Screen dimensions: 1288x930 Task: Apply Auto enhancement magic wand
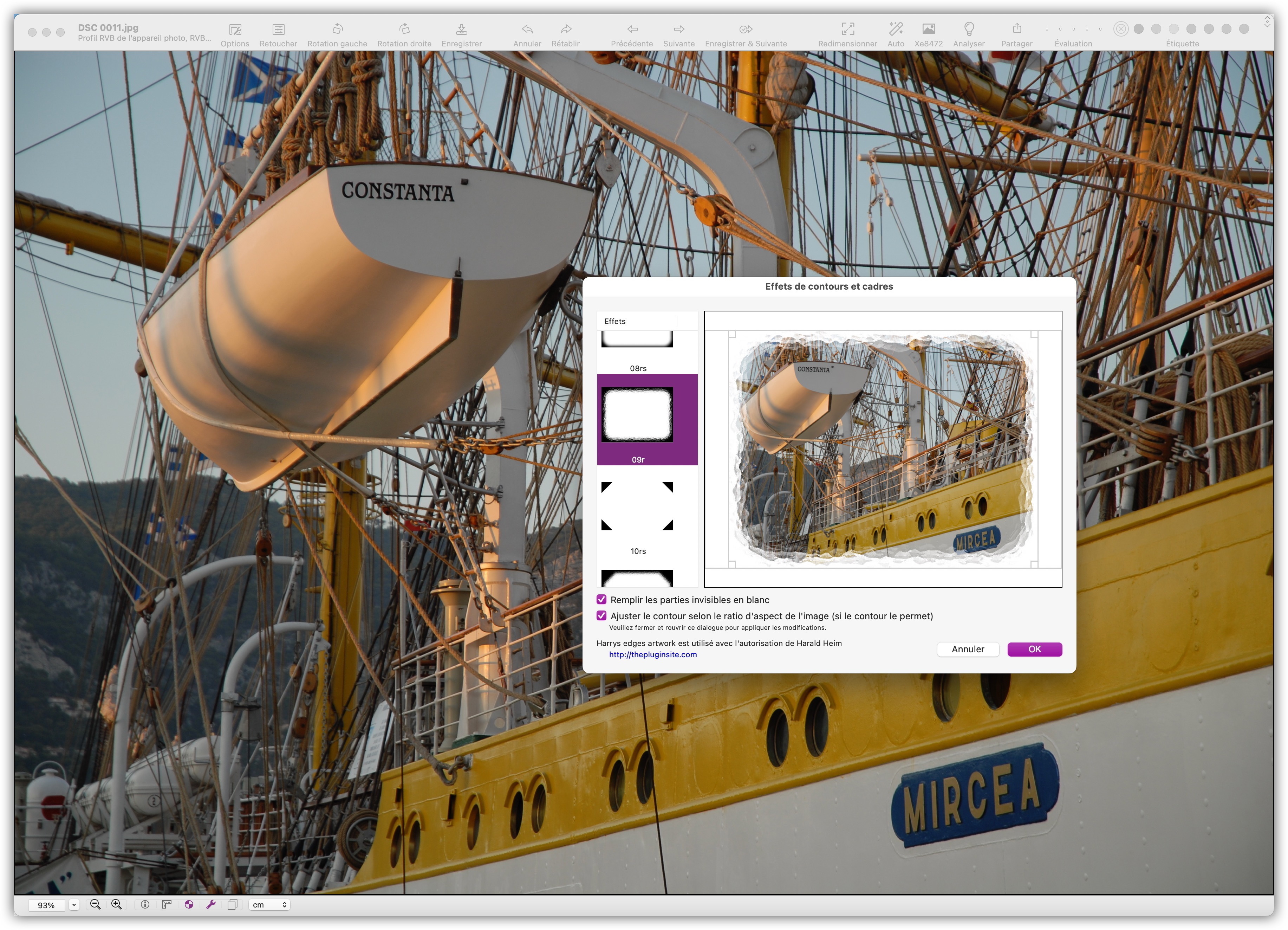(x=896, y=35)
